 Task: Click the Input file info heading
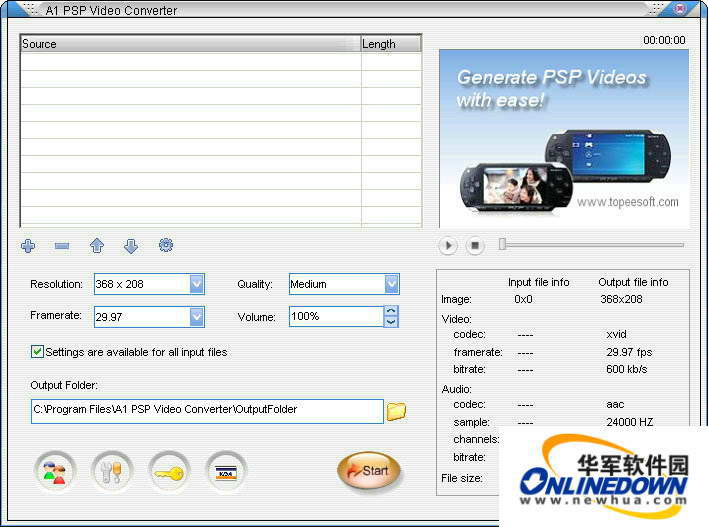point(539,282)
